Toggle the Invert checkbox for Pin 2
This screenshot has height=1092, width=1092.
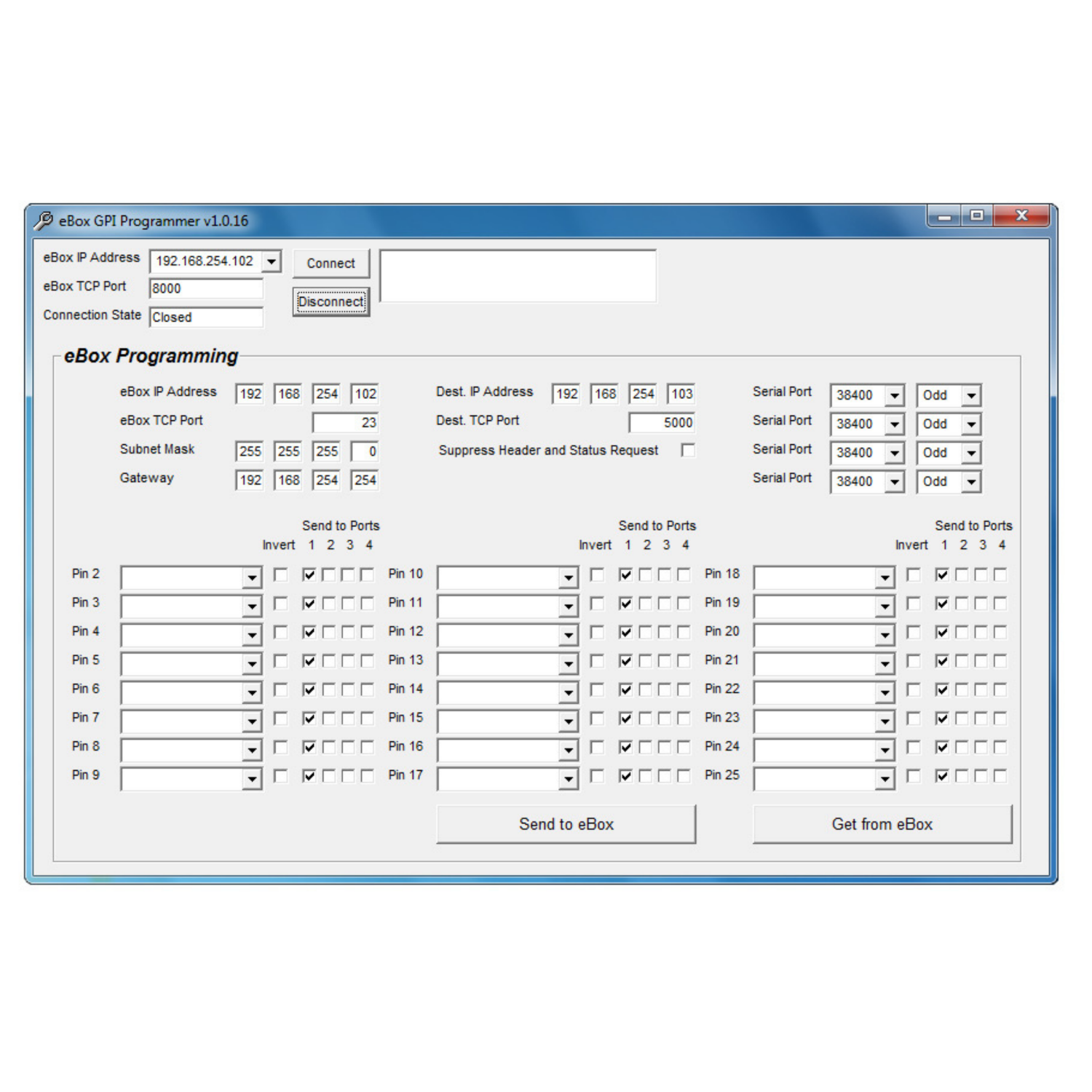tap(280, 575)
